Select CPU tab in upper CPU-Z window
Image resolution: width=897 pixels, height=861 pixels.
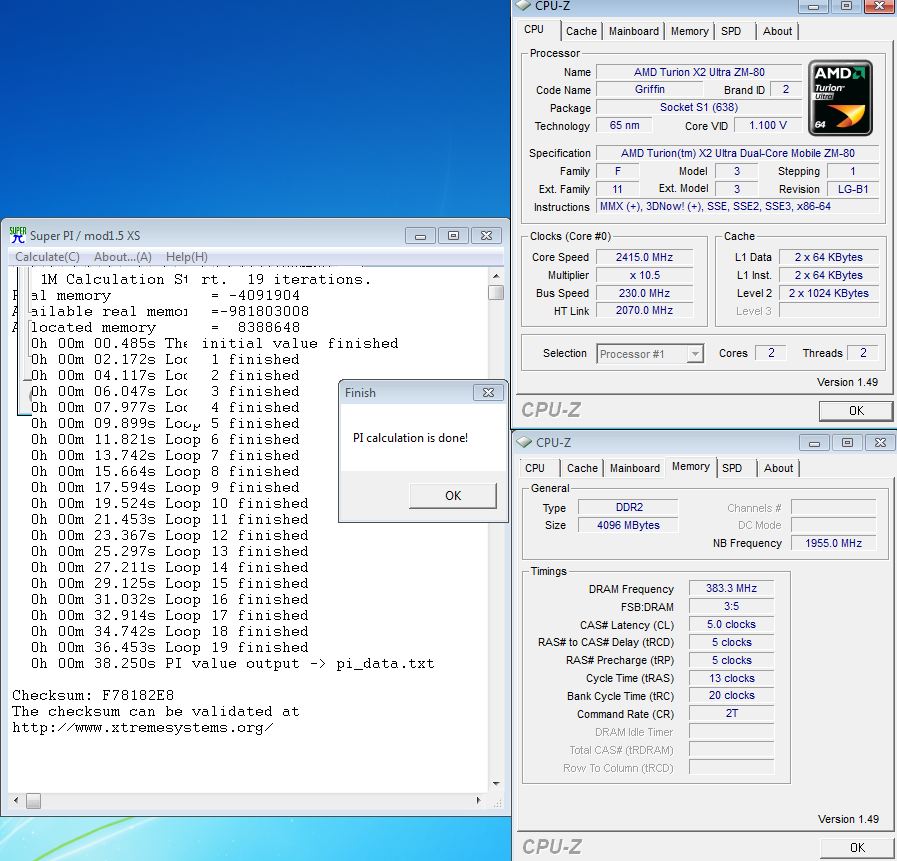click(x=534, y=29)
